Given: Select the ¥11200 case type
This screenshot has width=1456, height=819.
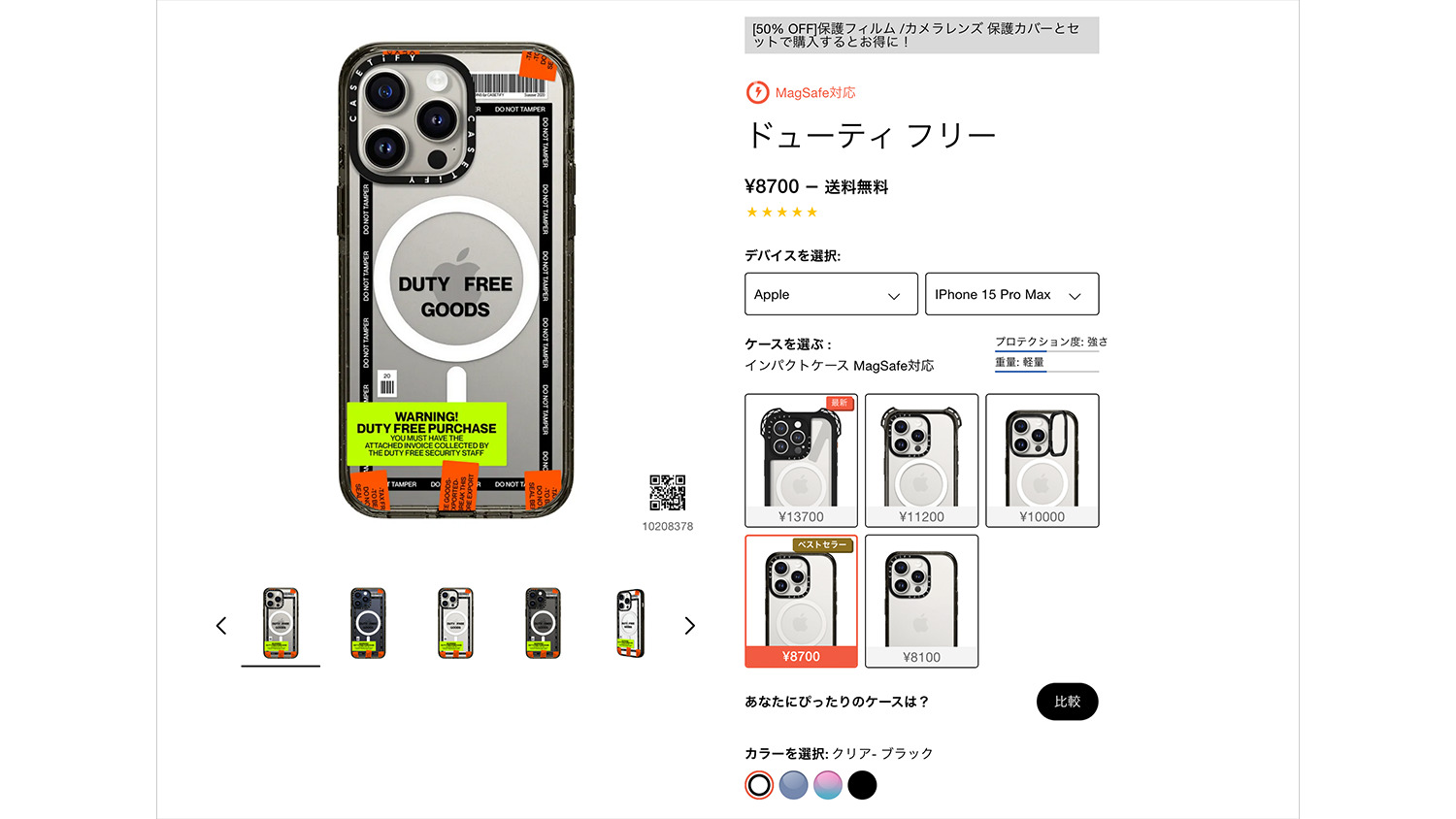Looking at the screenshot, I should click(x=921, y=460).
